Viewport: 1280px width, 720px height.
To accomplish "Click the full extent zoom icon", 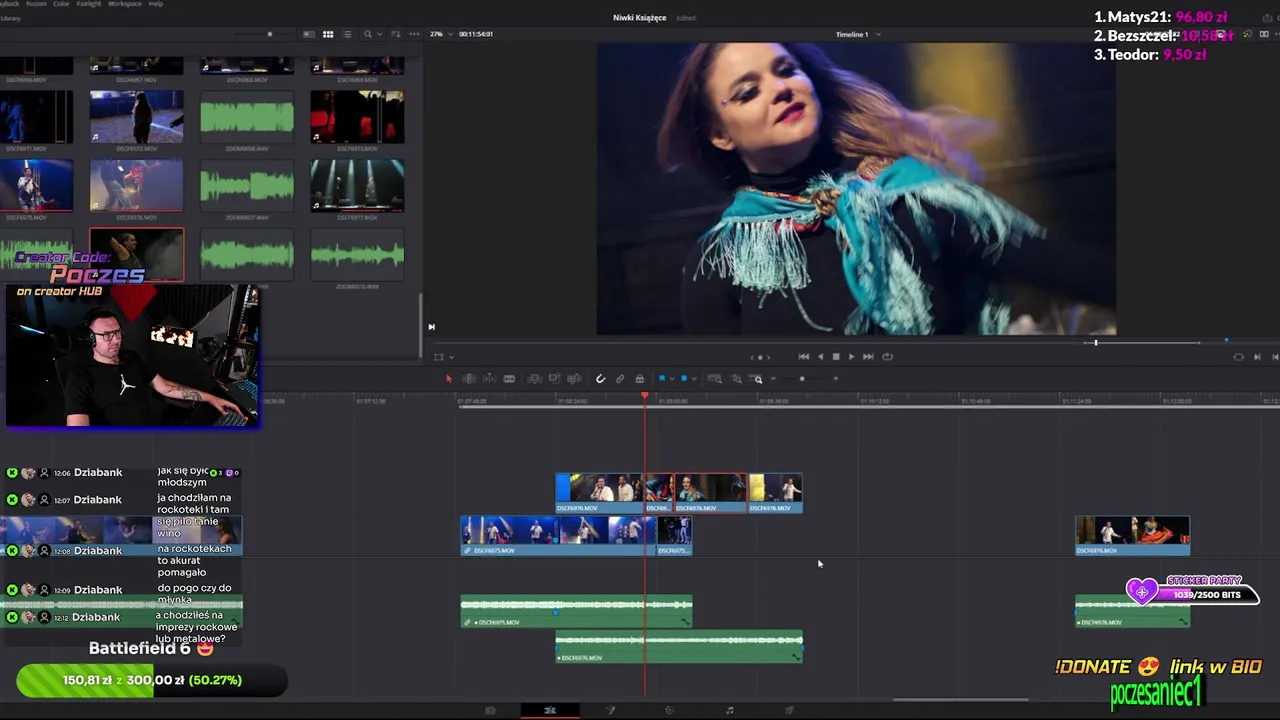I will [x=714, y=379].
